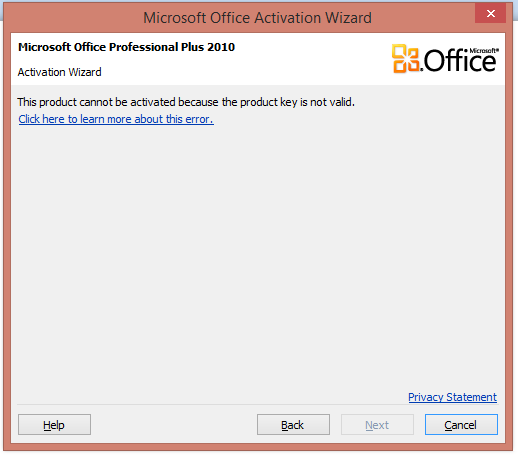The width and height of the screenshot is (518, 456).
Task: Click here to learn more about this error
Action: tap(116, 119)
